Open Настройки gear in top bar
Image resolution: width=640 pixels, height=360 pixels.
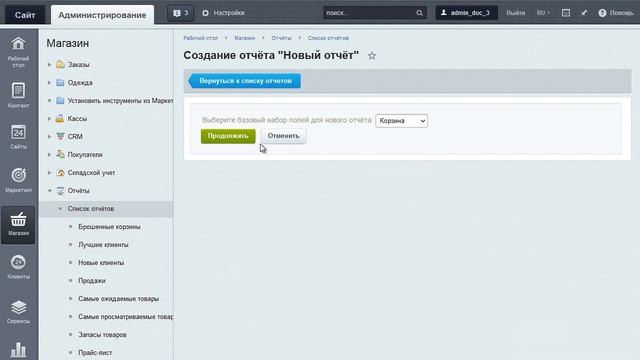223,13
